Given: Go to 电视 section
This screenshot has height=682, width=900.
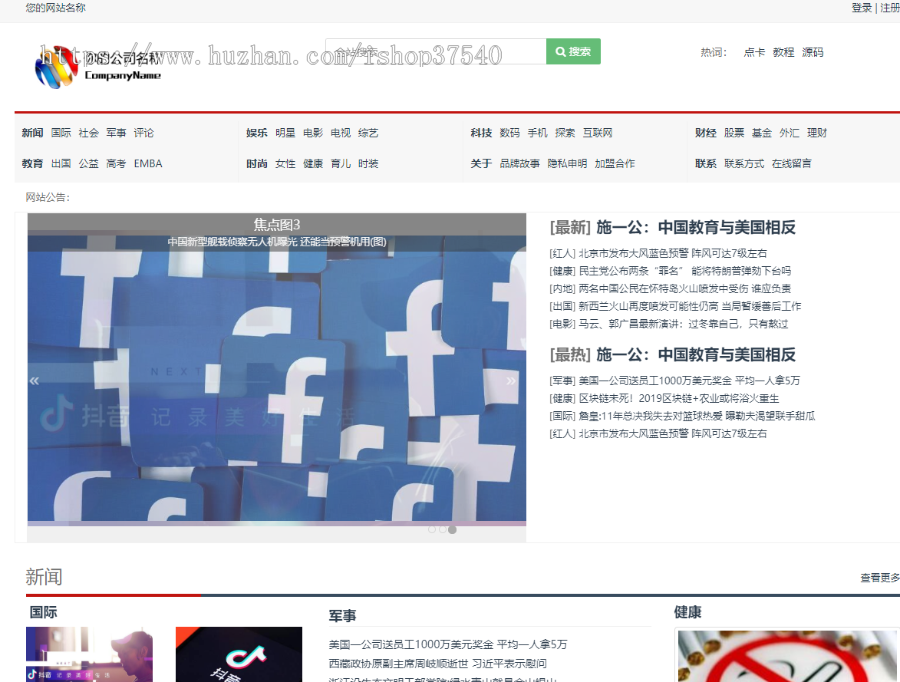Looking at the screenshot, I should 340,133.
